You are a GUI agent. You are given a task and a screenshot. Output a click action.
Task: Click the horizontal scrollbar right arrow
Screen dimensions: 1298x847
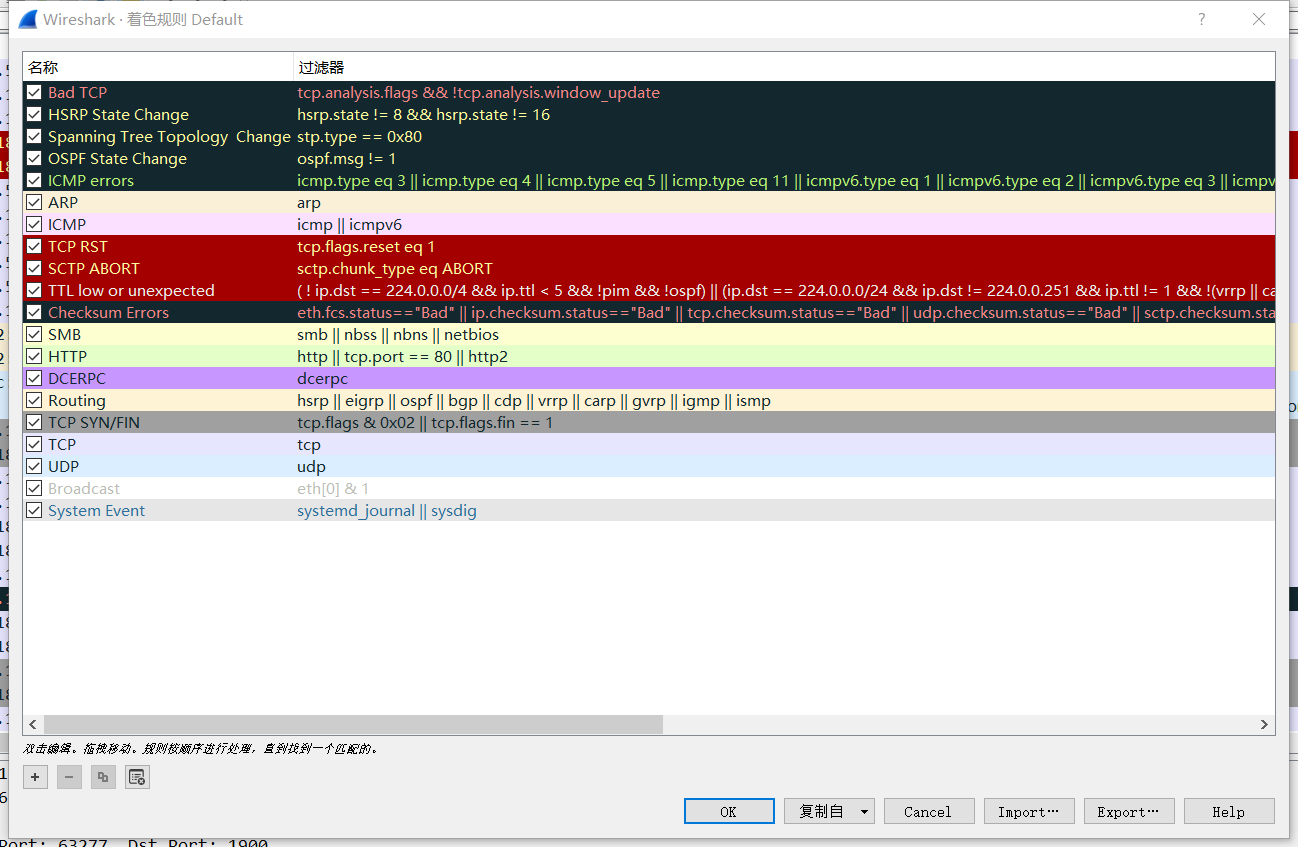pyautogui.click(x=1264, y=724)
